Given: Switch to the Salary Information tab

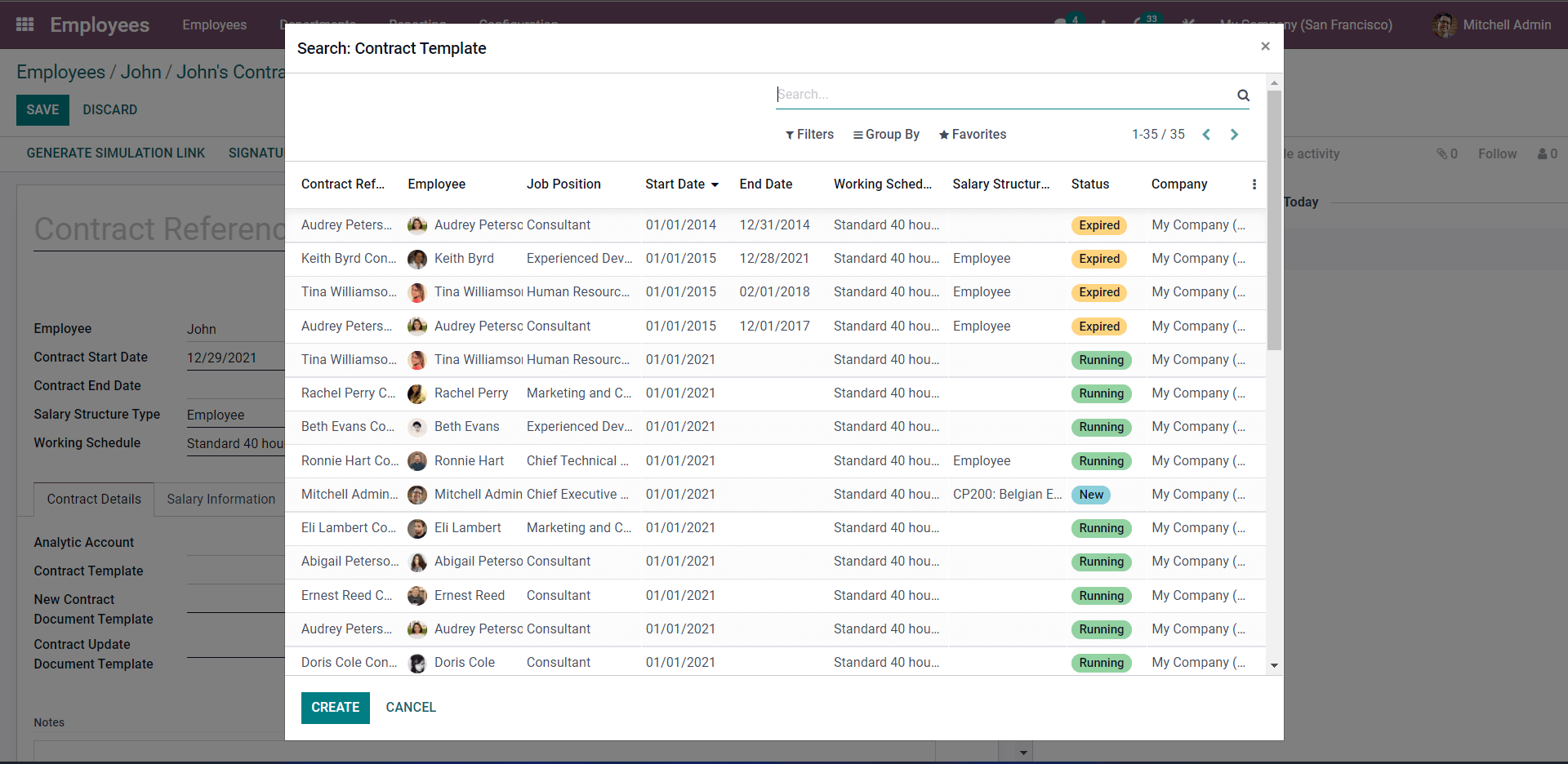Looking at the screenshot, I should (221, 500).
